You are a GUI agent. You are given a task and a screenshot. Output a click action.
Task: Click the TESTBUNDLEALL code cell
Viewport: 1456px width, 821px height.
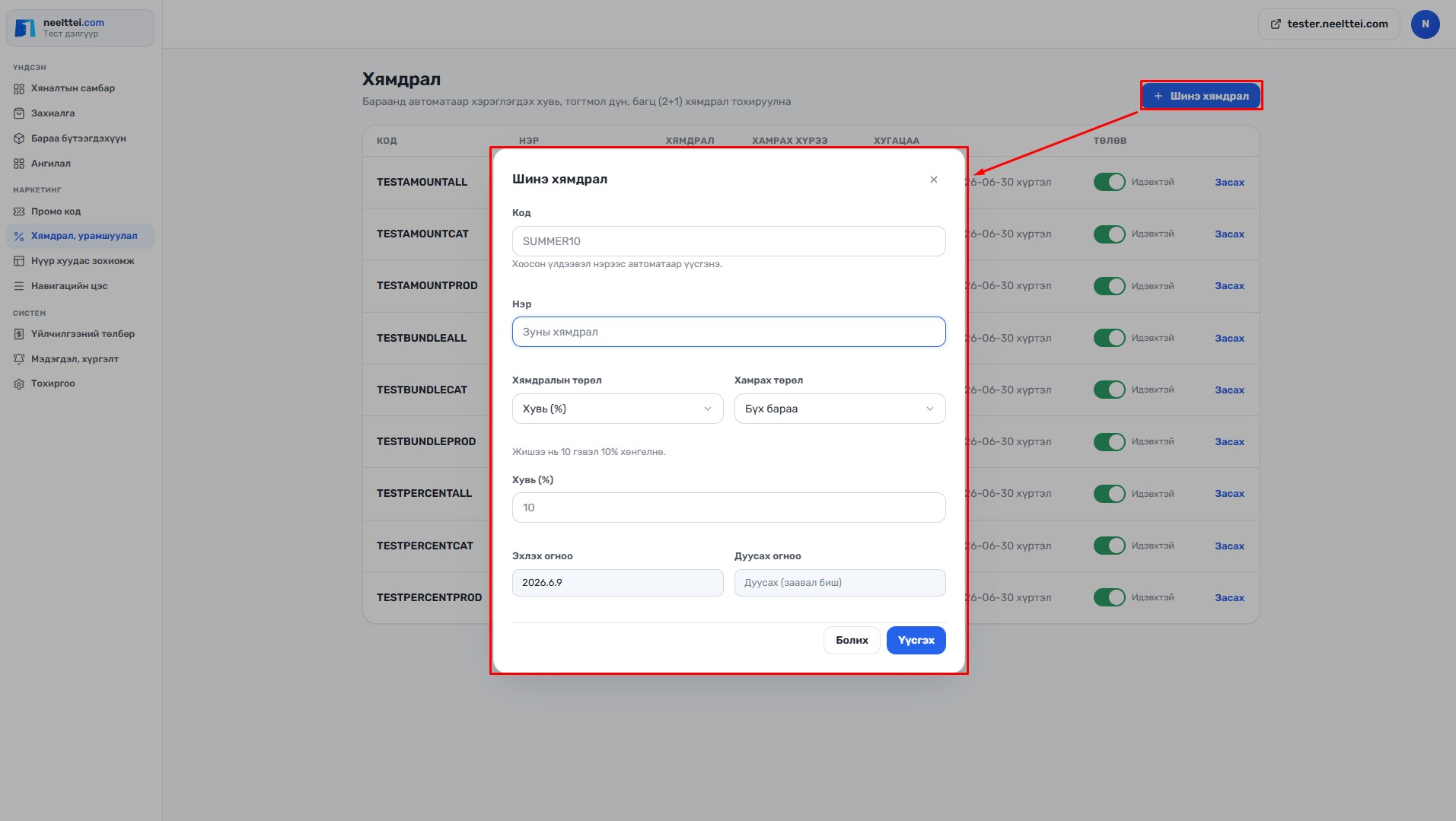coord(422,338)
